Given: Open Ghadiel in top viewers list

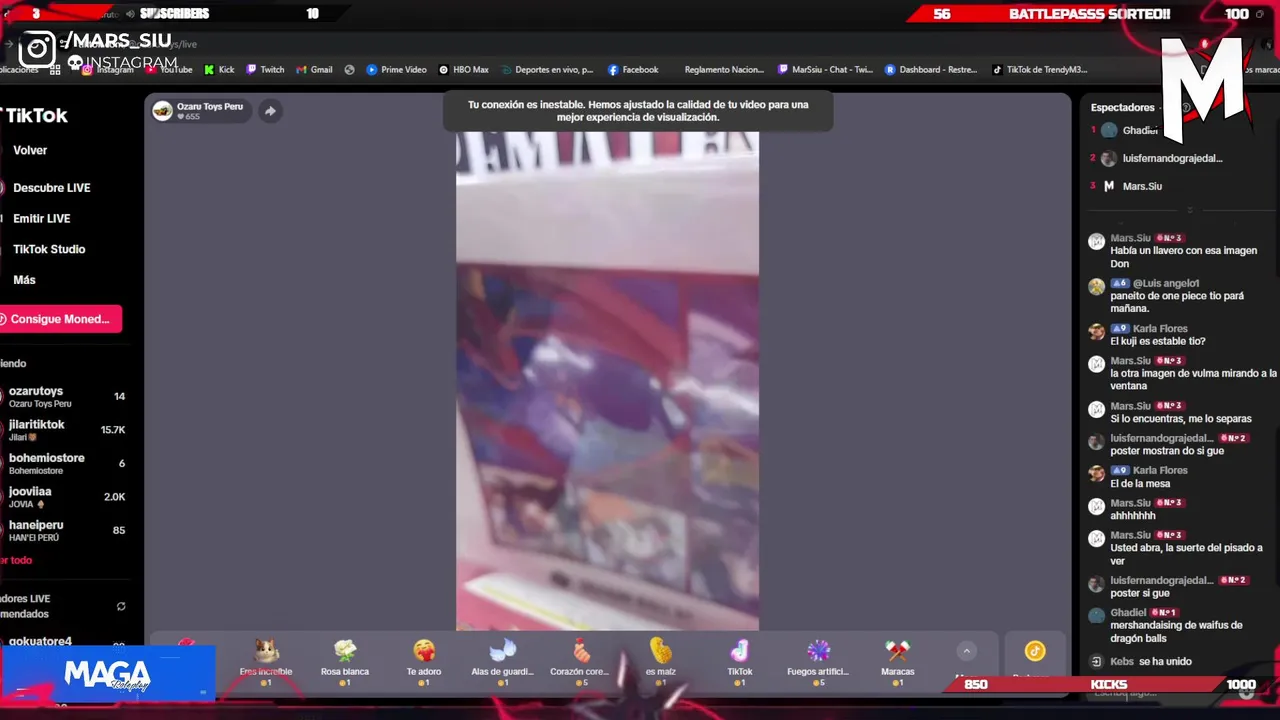Looking at the screenshot, I should tap(1139, 130).
